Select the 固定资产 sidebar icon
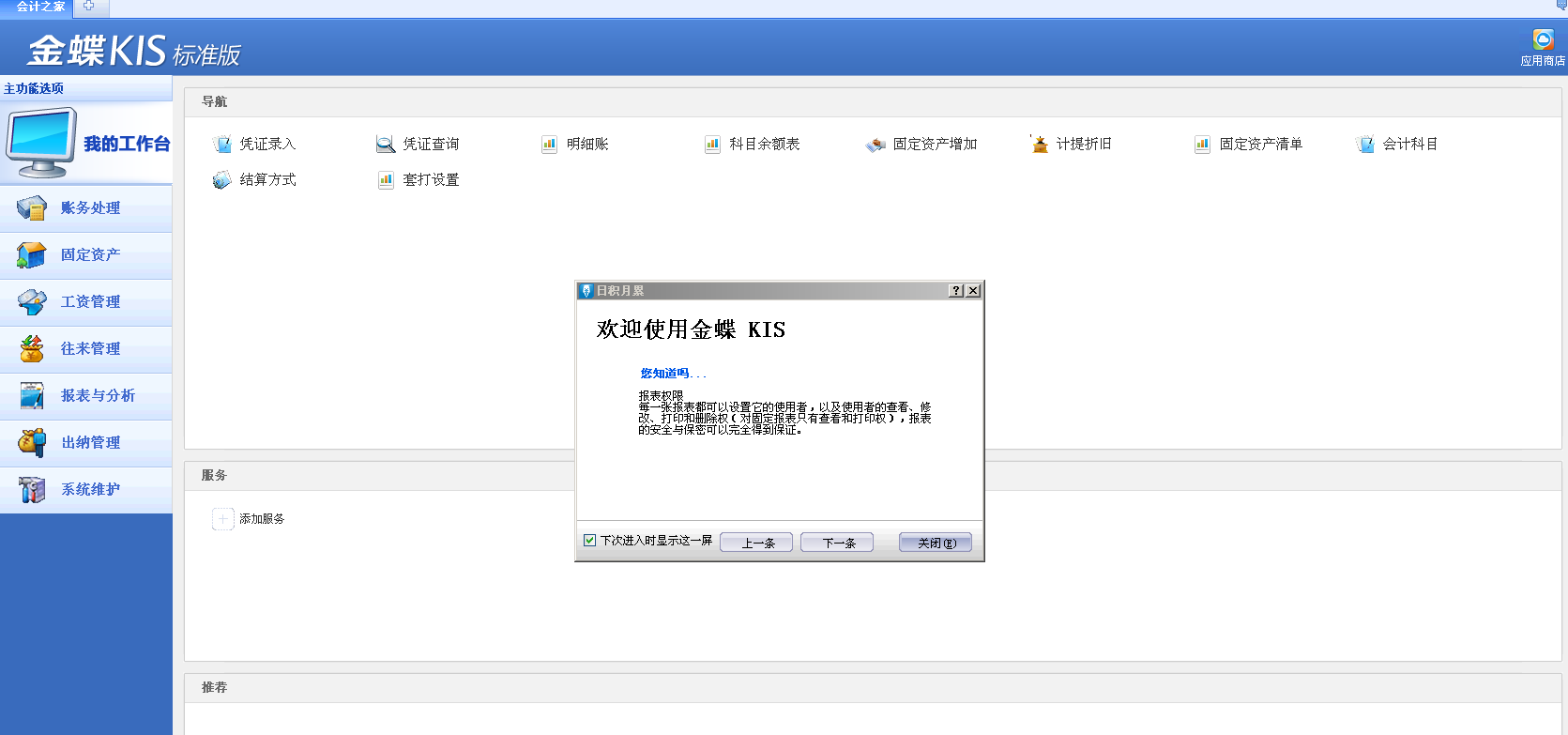Image resolution: width=1568 pixels, height=735 pixels. pyautogui.click(x=32, y=254)
